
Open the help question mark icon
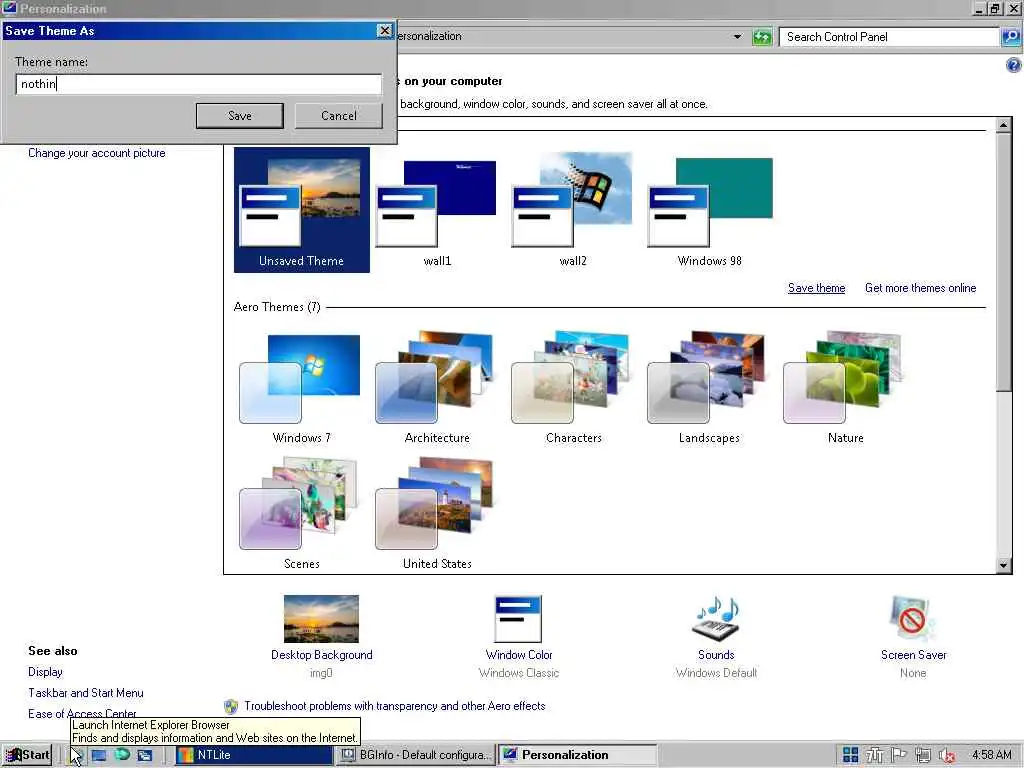click(1013, 65)
